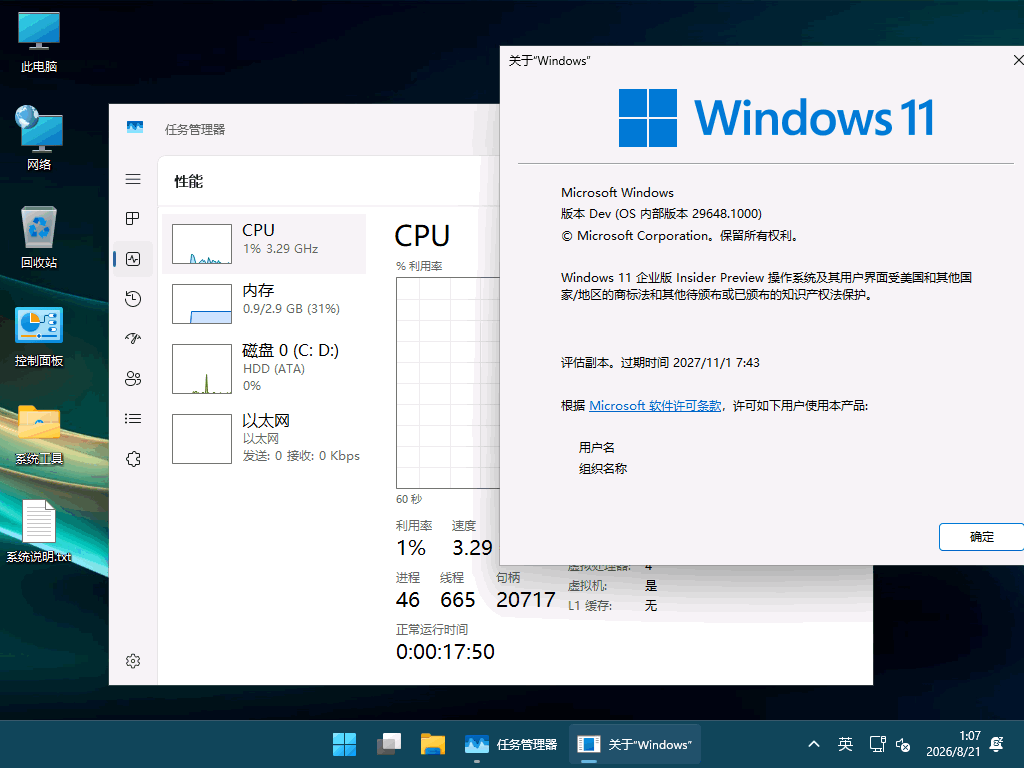Click the 评估副本 expiration date text
Screen dimensions: 1024x768
[x=660, y=362]
